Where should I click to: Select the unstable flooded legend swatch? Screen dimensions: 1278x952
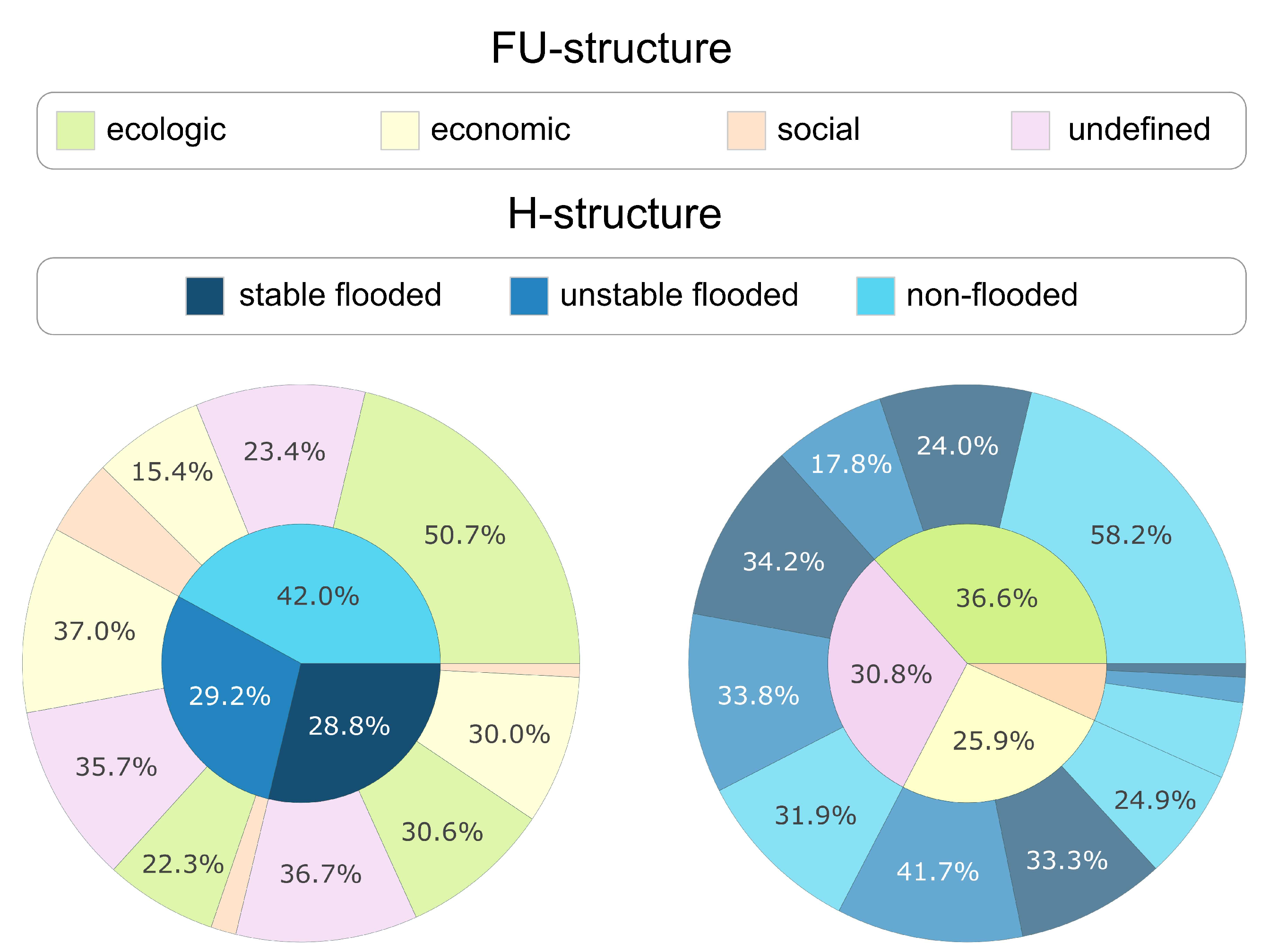pyautogui.click(x=528, y=296)
